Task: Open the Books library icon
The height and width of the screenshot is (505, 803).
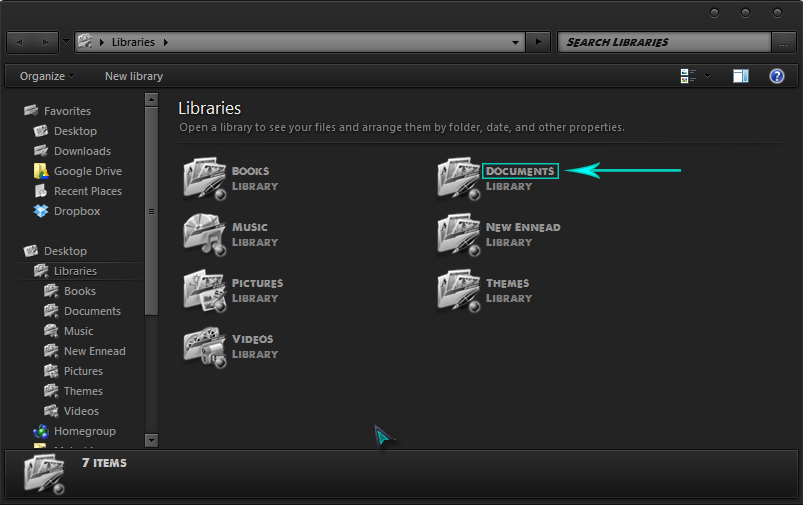Action: pos(205,178)
